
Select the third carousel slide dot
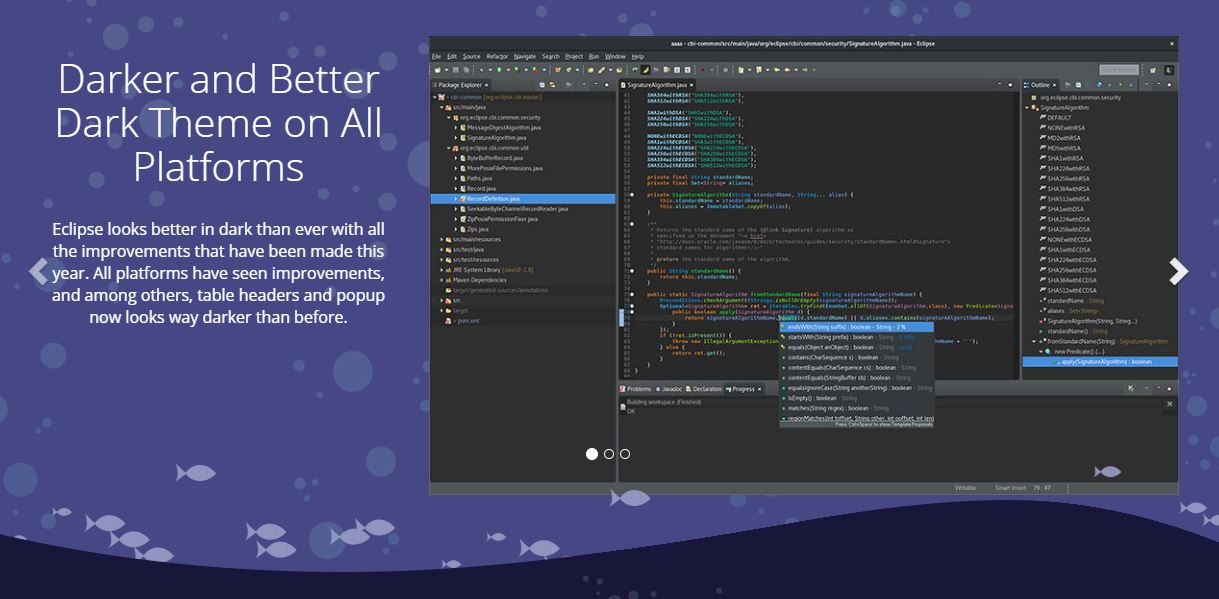(x=625, y=454)
